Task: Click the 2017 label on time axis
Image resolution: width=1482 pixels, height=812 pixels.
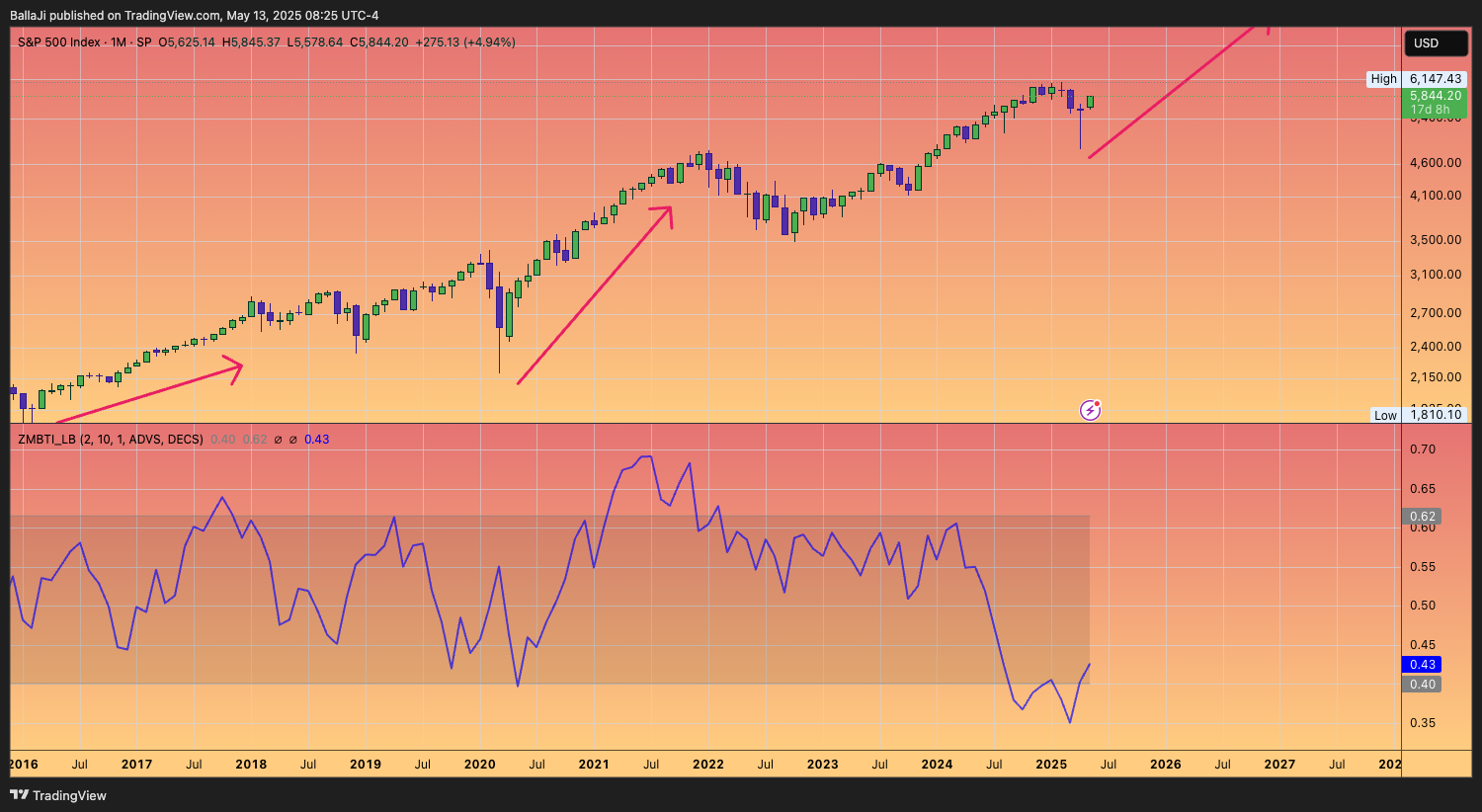Action: pyautogui.click(x=136, y=765)
